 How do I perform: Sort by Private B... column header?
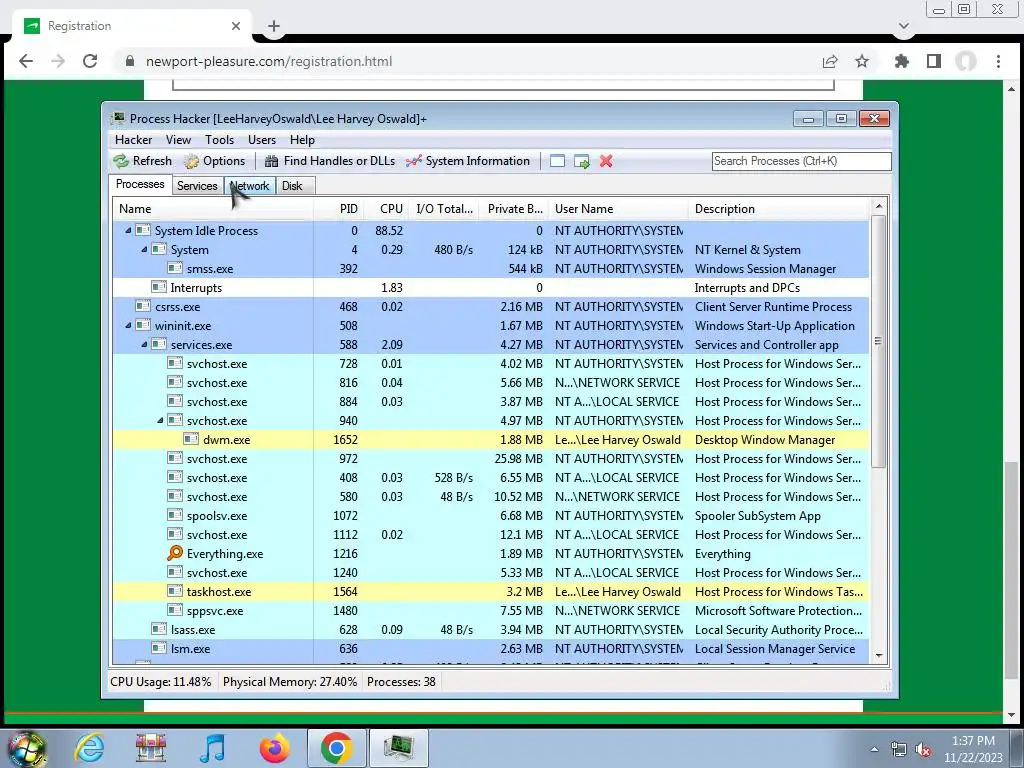point(515,209)
